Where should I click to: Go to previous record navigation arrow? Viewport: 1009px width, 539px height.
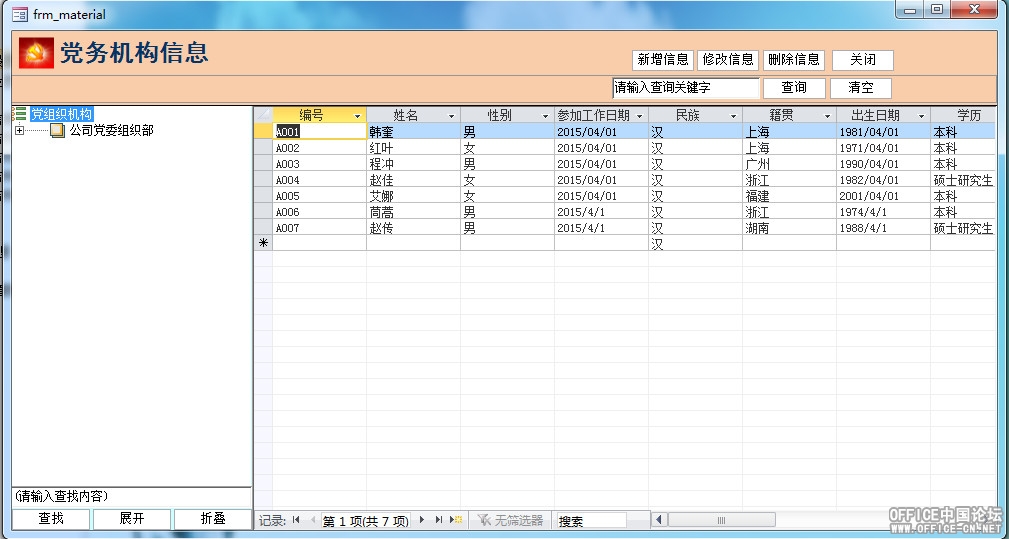click(313, 520)
